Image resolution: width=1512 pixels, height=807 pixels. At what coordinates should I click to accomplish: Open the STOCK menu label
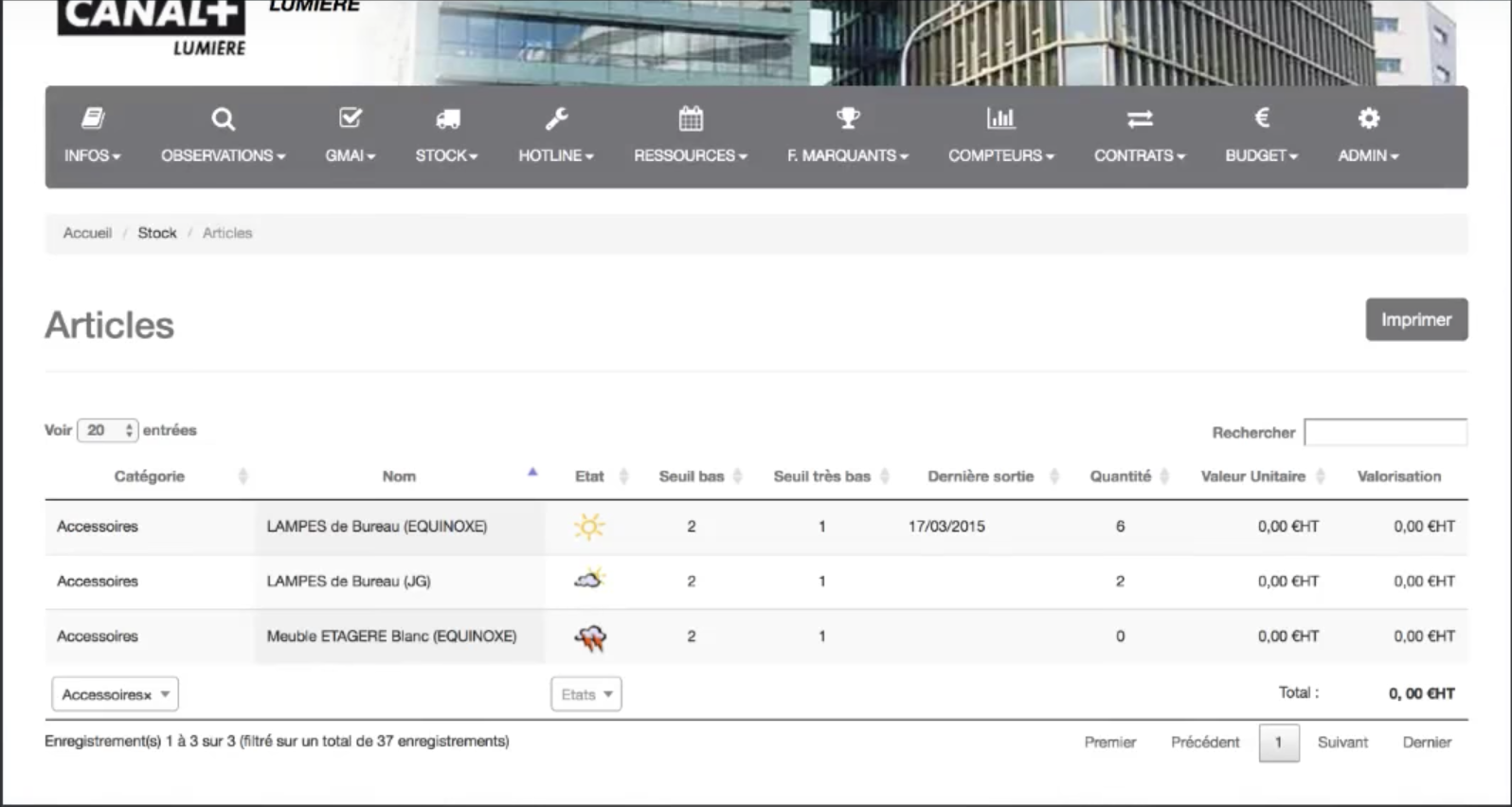click(446, 155)
